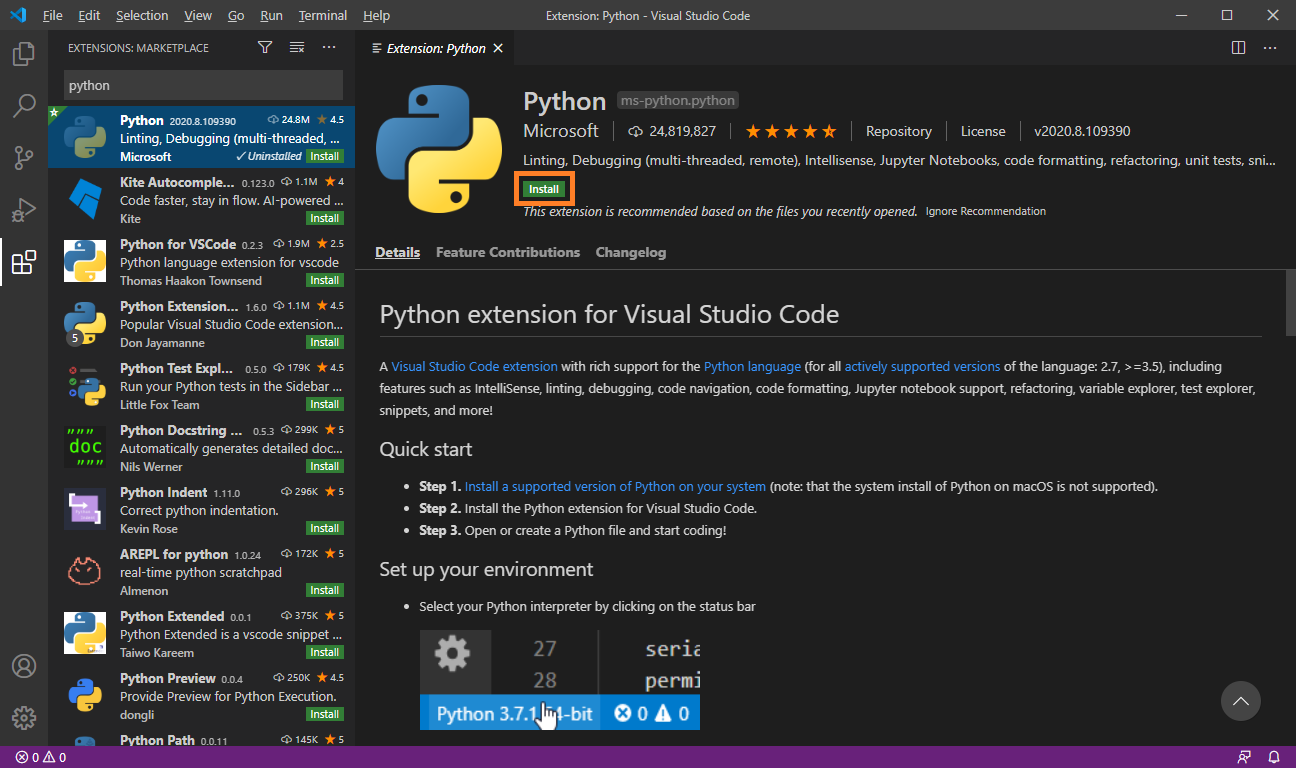1296x768 pixels.
Task: Open the Repository link
Action: (899, 131)
